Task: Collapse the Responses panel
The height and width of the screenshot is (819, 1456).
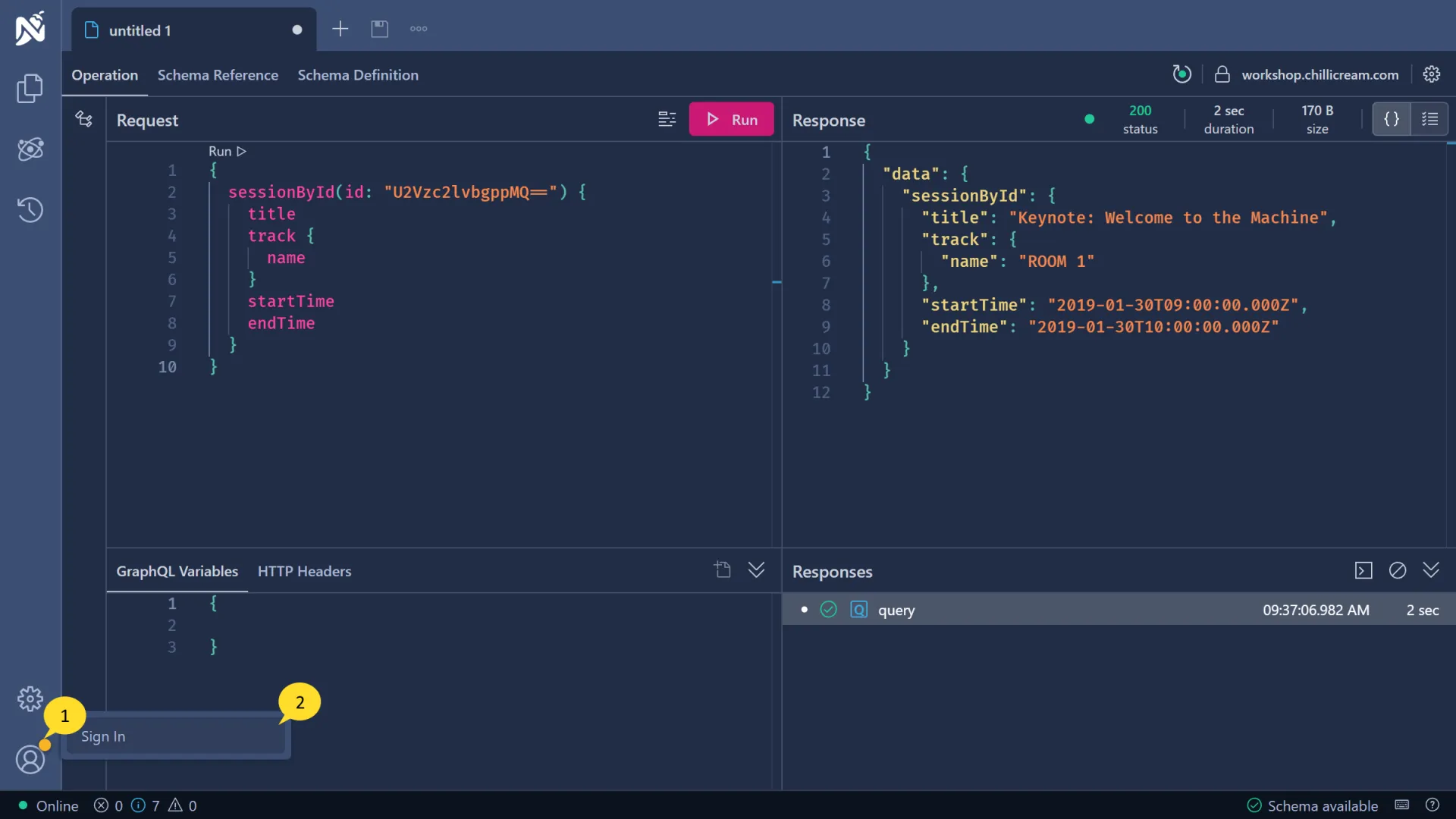Action: tap(1431, 570)
